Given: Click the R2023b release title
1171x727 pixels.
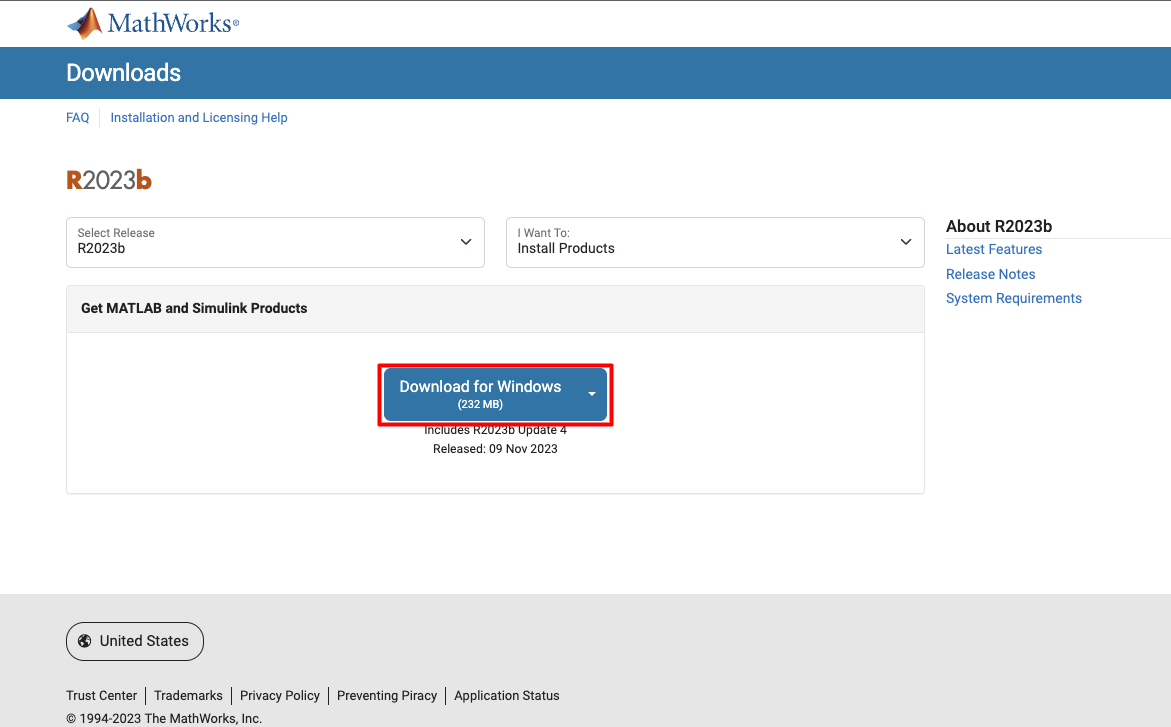Looking at the screenshot, I should click(109, 180).
